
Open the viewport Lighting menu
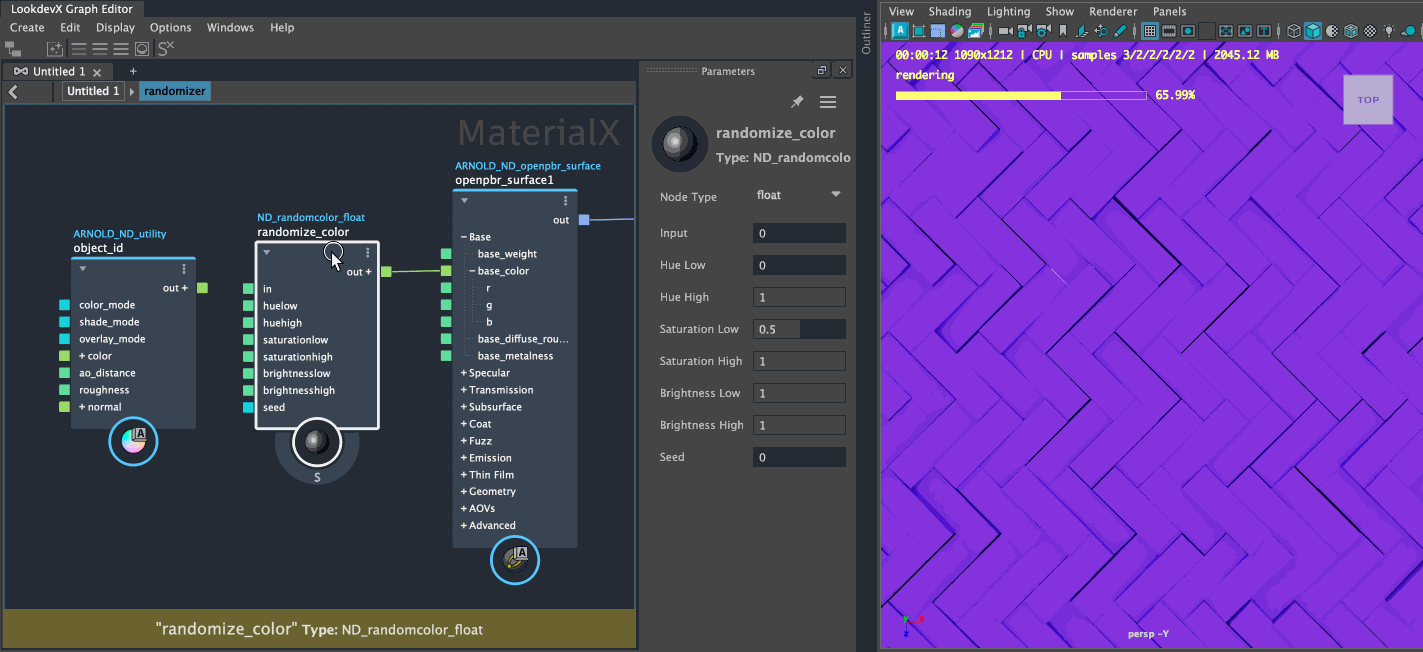(1008, 12)
